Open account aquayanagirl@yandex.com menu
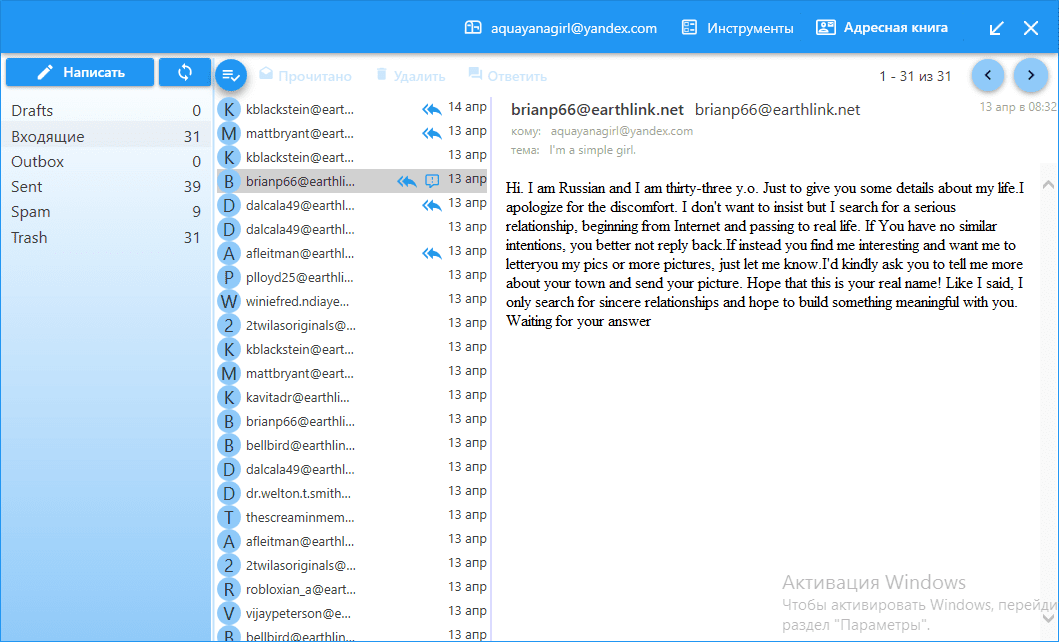 click(561, 28)
